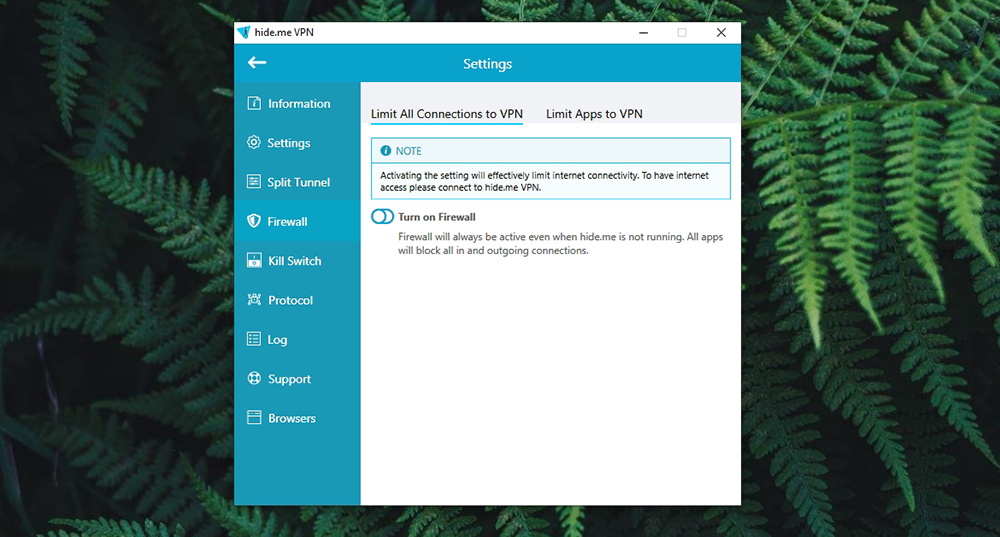This screenshot has width=1000, height=537.
Task: Click the info icon beside NOTE
Action: [x=385, y=151]
